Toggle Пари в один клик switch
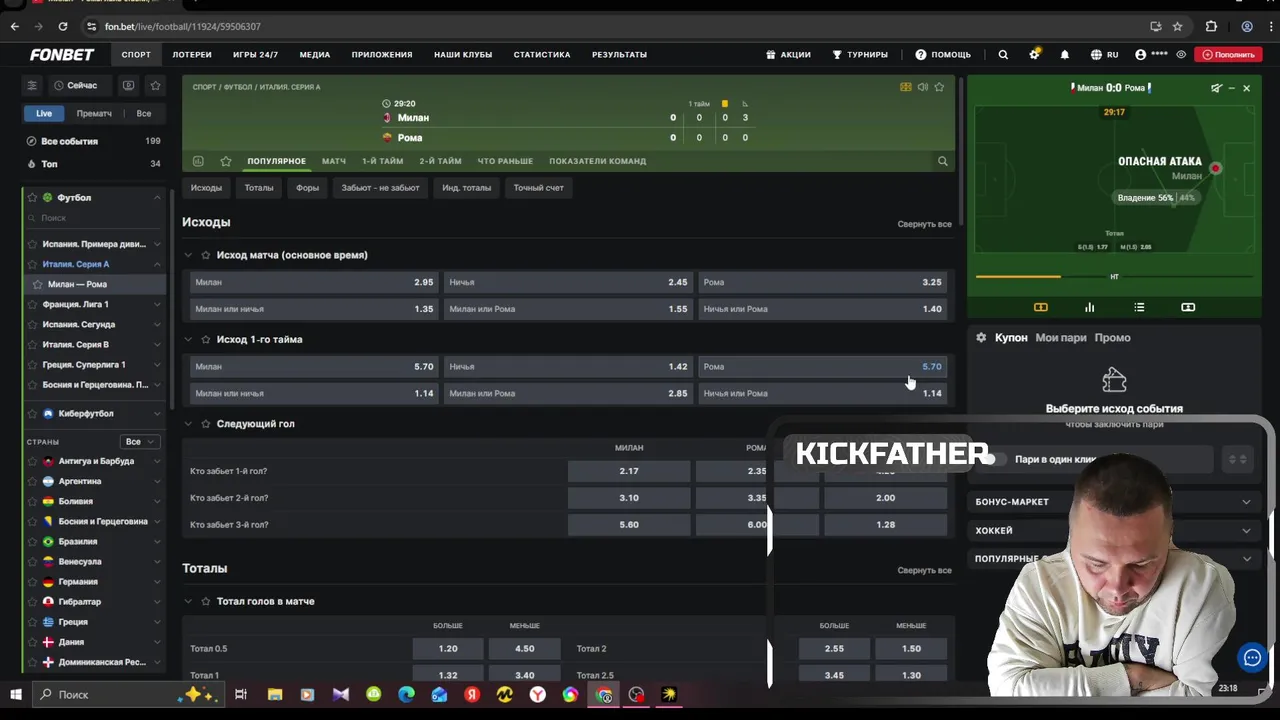The height and width of the screenshot is (720, 1280). [x=995, y=459]
